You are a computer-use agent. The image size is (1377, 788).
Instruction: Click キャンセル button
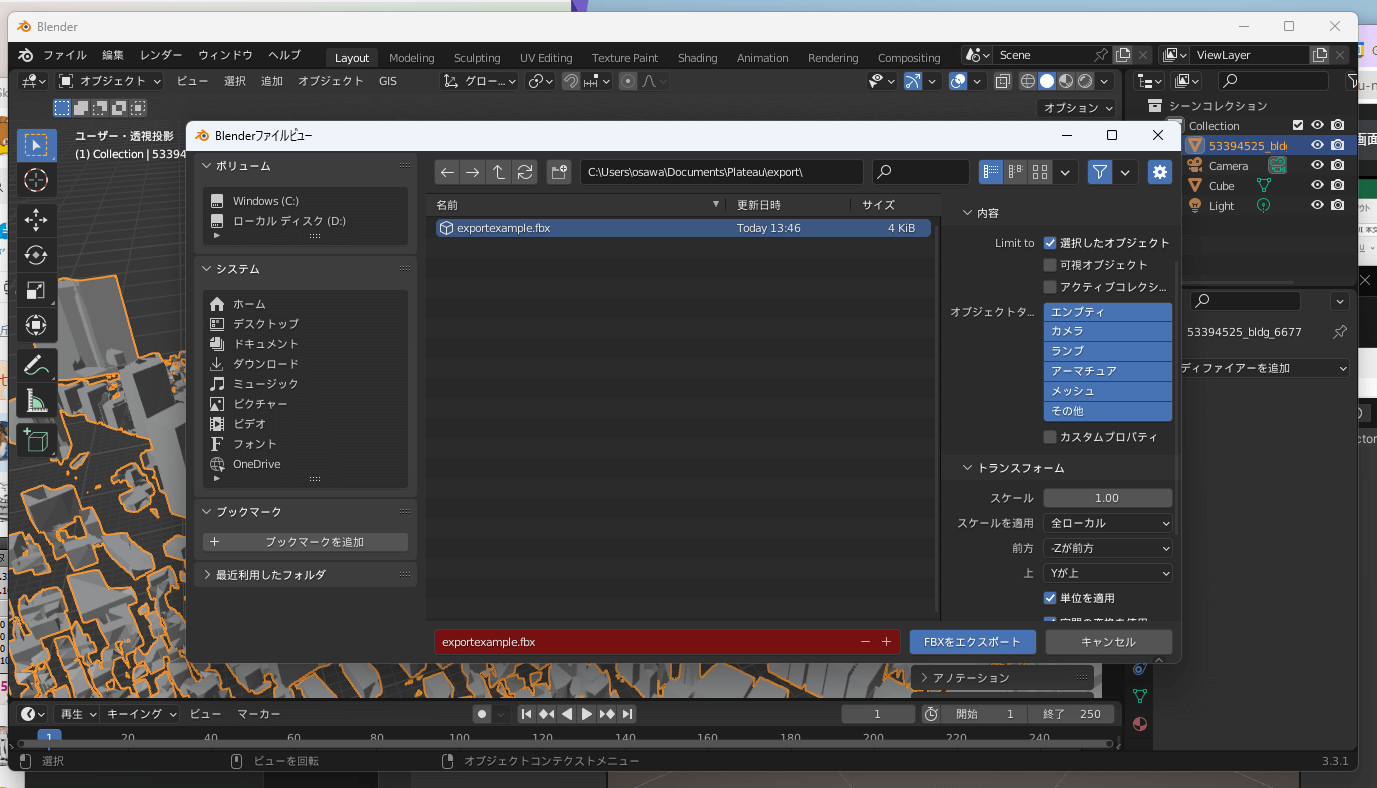[1108, 642]
